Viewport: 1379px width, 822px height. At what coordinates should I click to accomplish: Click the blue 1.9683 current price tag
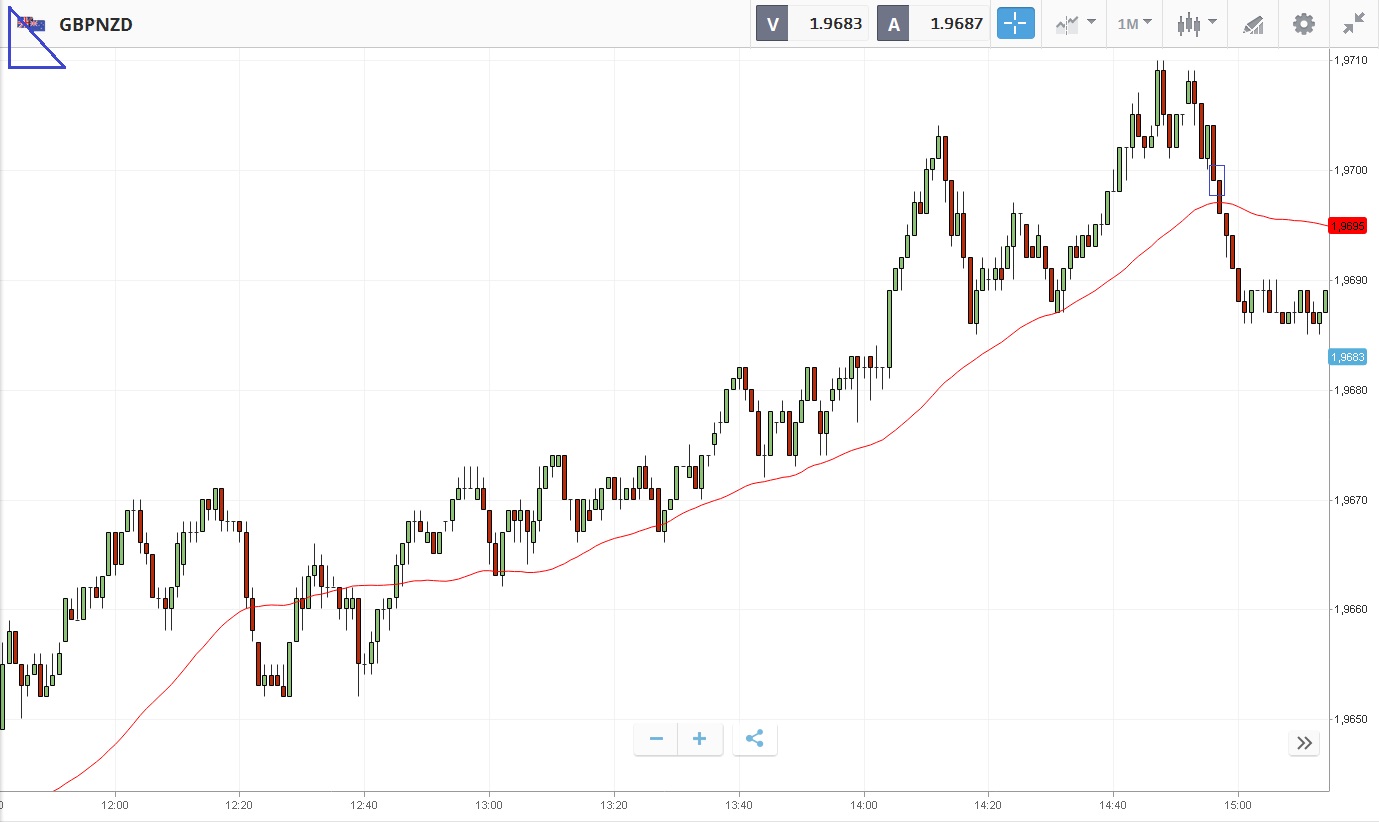click(1348, 357)
